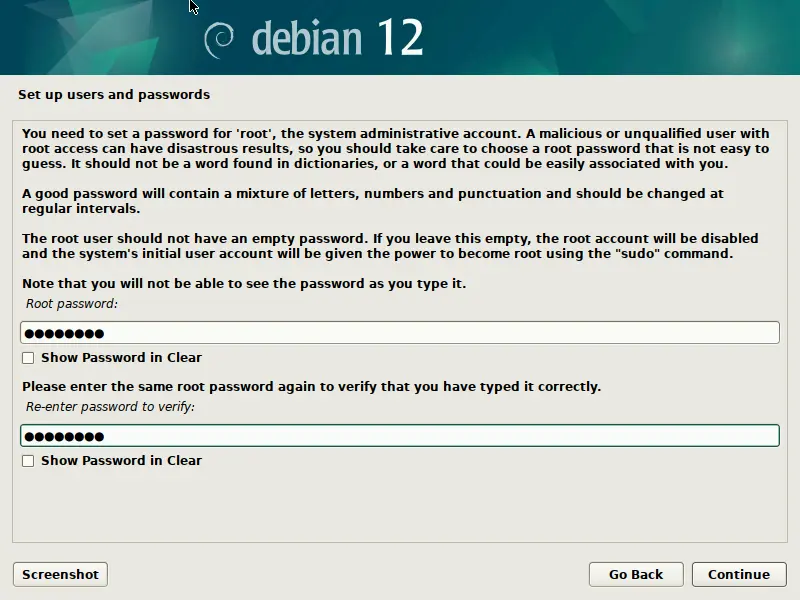Viewport: 800px width, 600px height.
Task: Tick Show Password in Clear under verify field
Action: point(28,461)
